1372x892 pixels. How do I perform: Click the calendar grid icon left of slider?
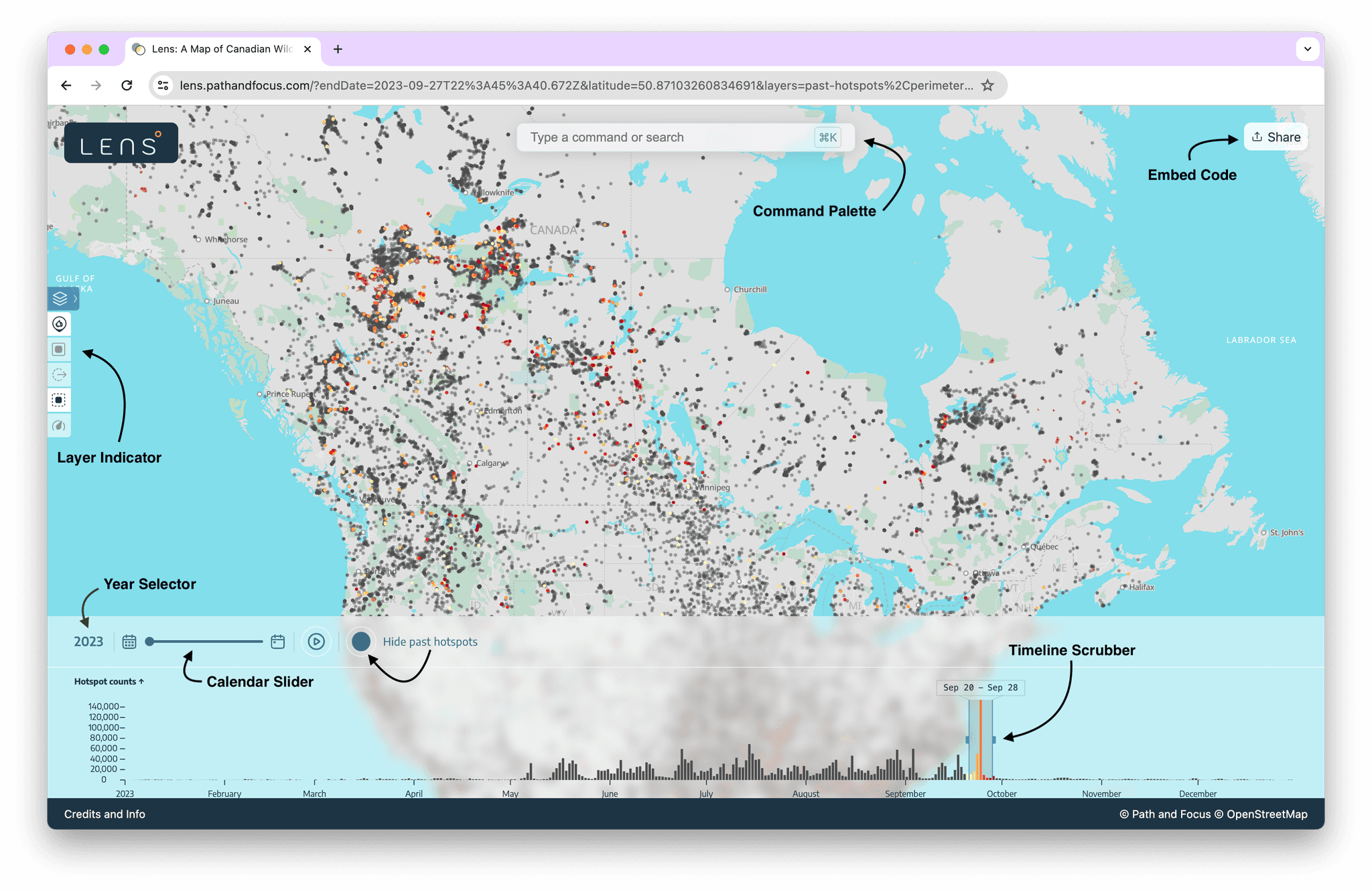(x=129, y=642)
